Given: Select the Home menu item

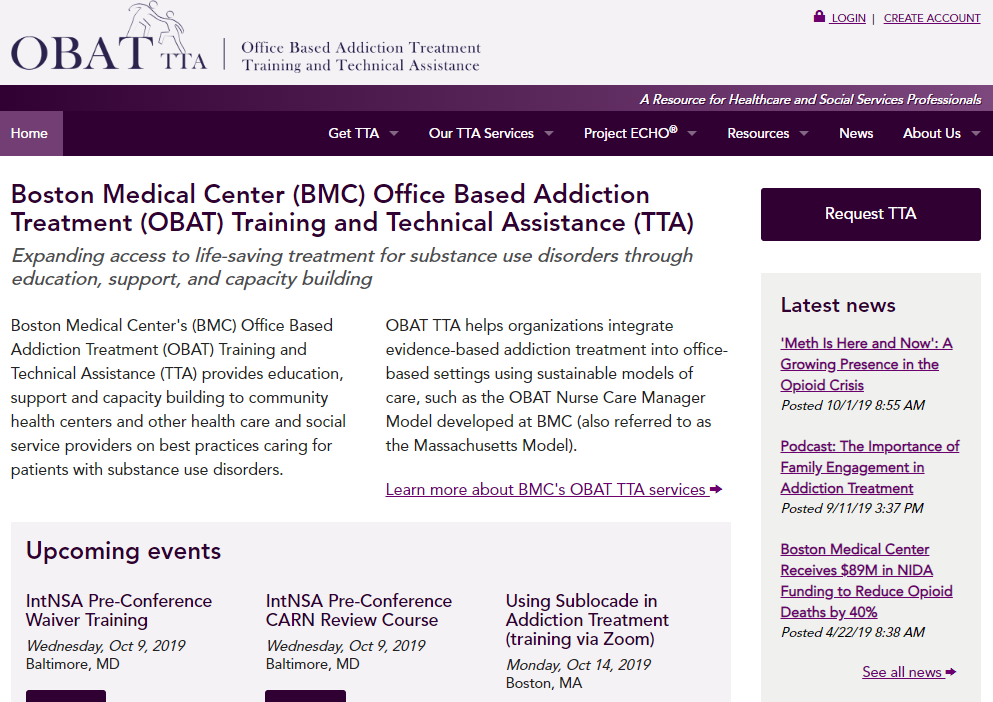Looking at the screenshot, I should tap(29, 134).
